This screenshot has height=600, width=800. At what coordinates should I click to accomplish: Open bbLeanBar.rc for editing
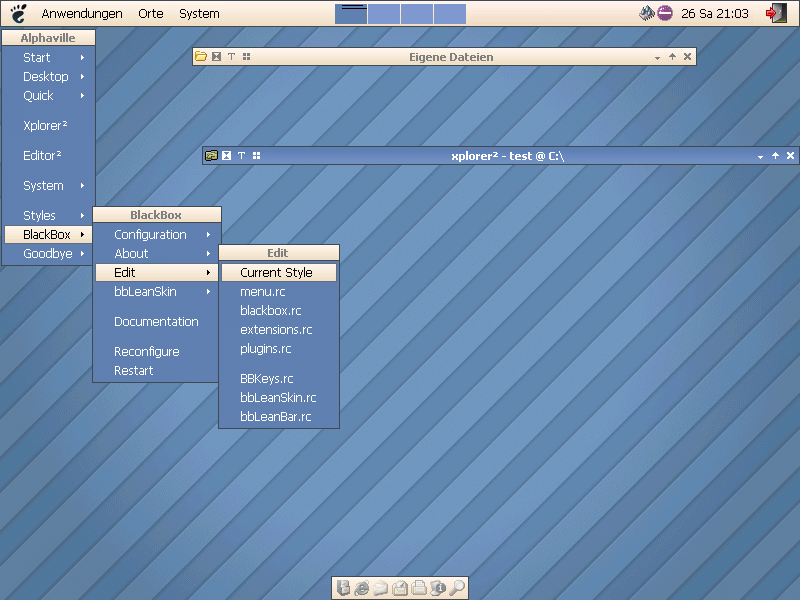[x=279, y=416]
